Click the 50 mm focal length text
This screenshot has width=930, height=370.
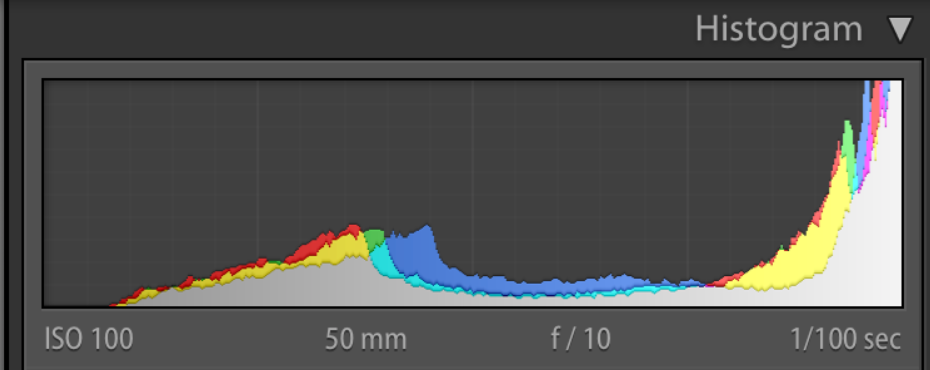tap(366, 340)
